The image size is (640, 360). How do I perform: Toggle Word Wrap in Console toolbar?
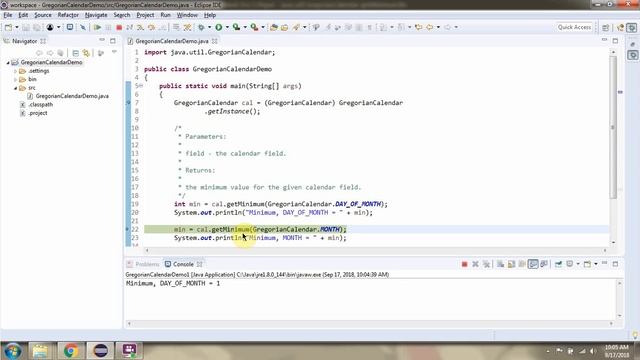pyautogui.click(x=522, y=264)
